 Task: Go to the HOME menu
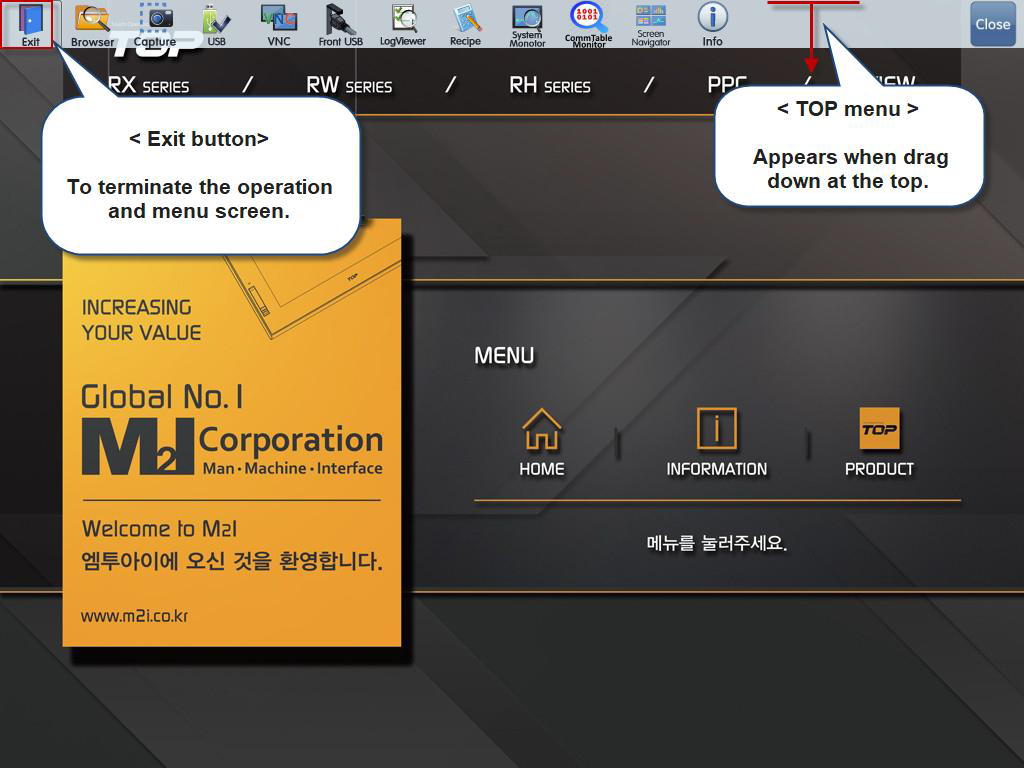tap(542, 442)
